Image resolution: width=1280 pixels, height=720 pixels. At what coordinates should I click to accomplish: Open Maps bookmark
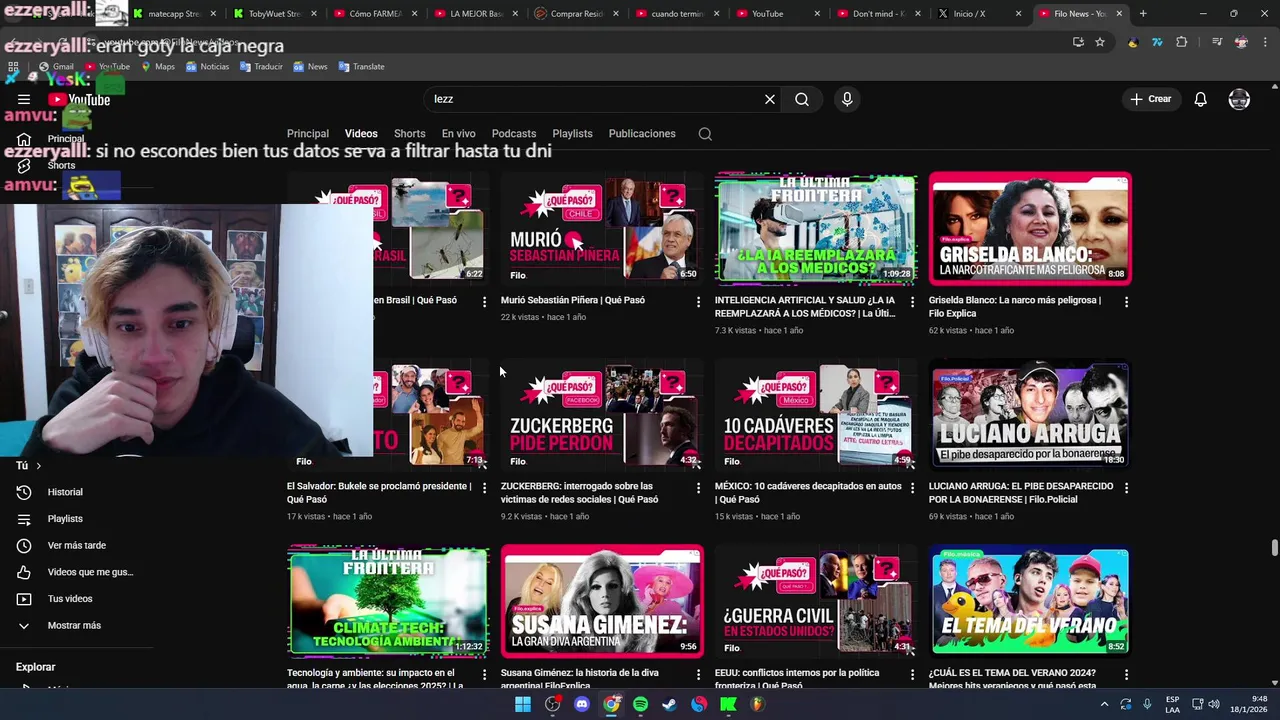[x=158, y=66]
